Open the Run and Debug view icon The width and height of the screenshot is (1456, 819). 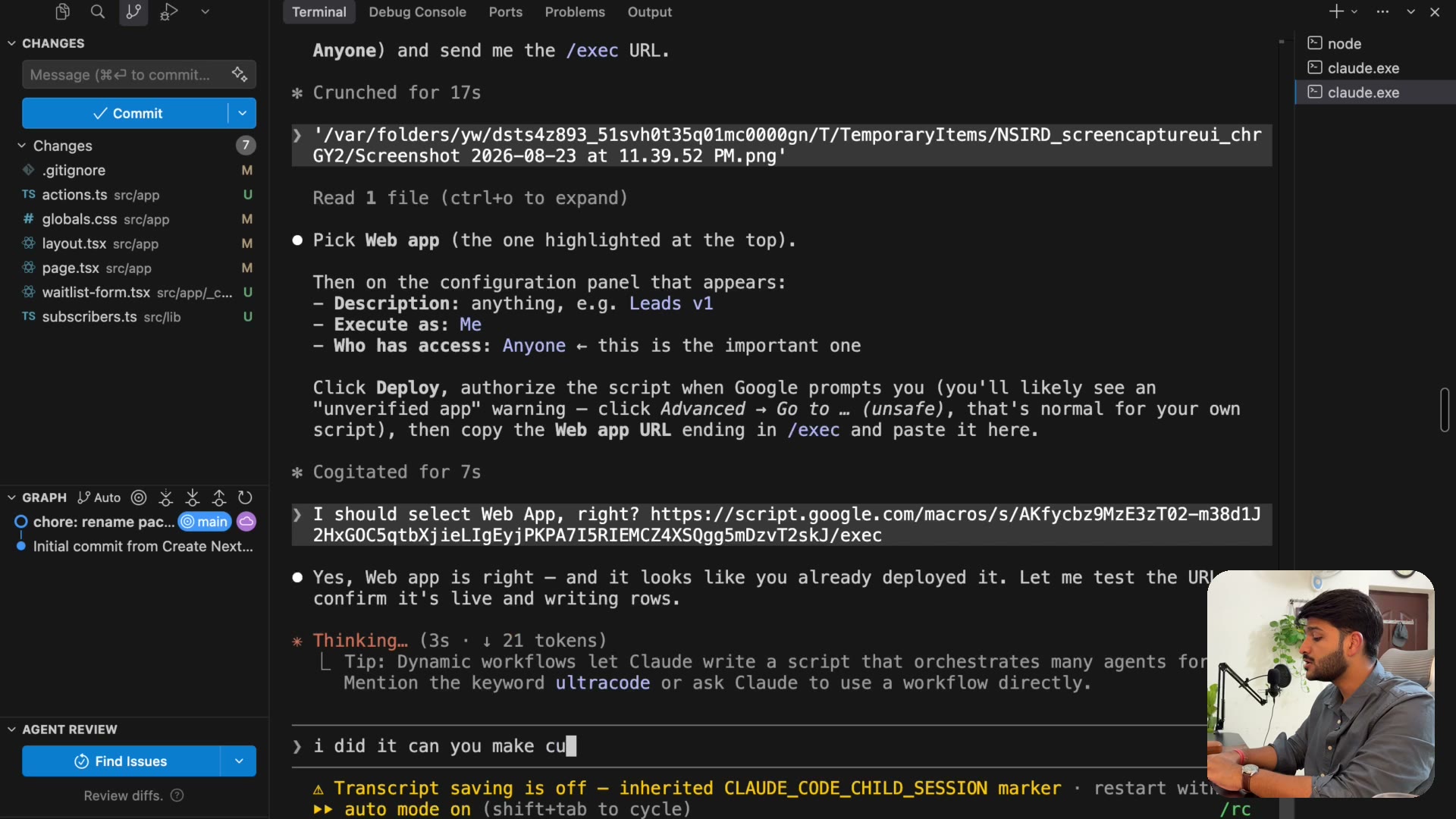pos(169,11)
